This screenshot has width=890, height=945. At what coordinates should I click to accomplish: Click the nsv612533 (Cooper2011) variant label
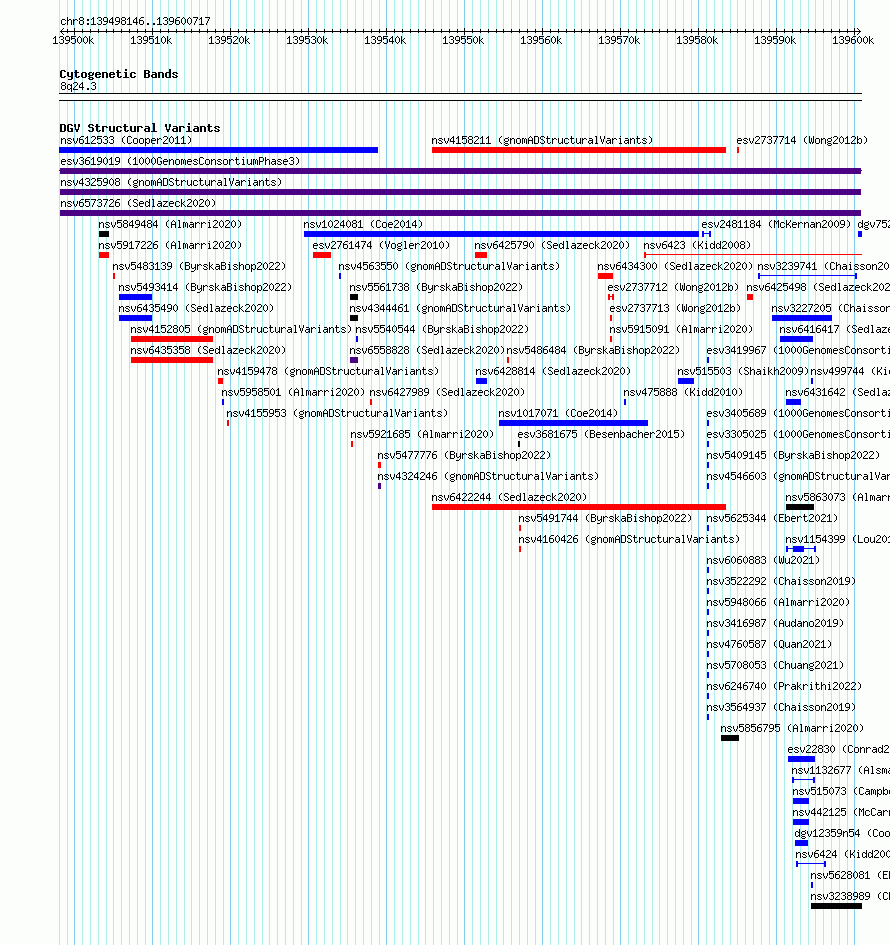click(x=126, y=140)
